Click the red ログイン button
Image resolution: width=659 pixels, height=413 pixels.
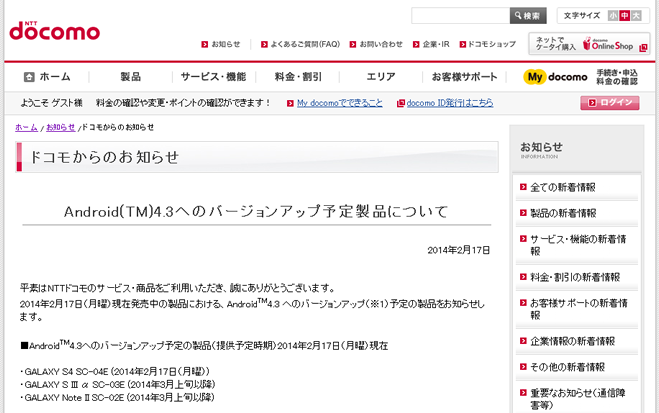[x=610, y=103]
